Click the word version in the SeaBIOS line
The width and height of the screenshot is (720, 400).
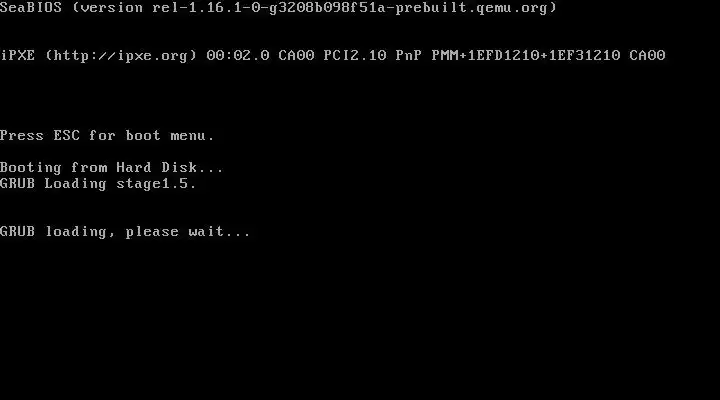pos(112,8)
